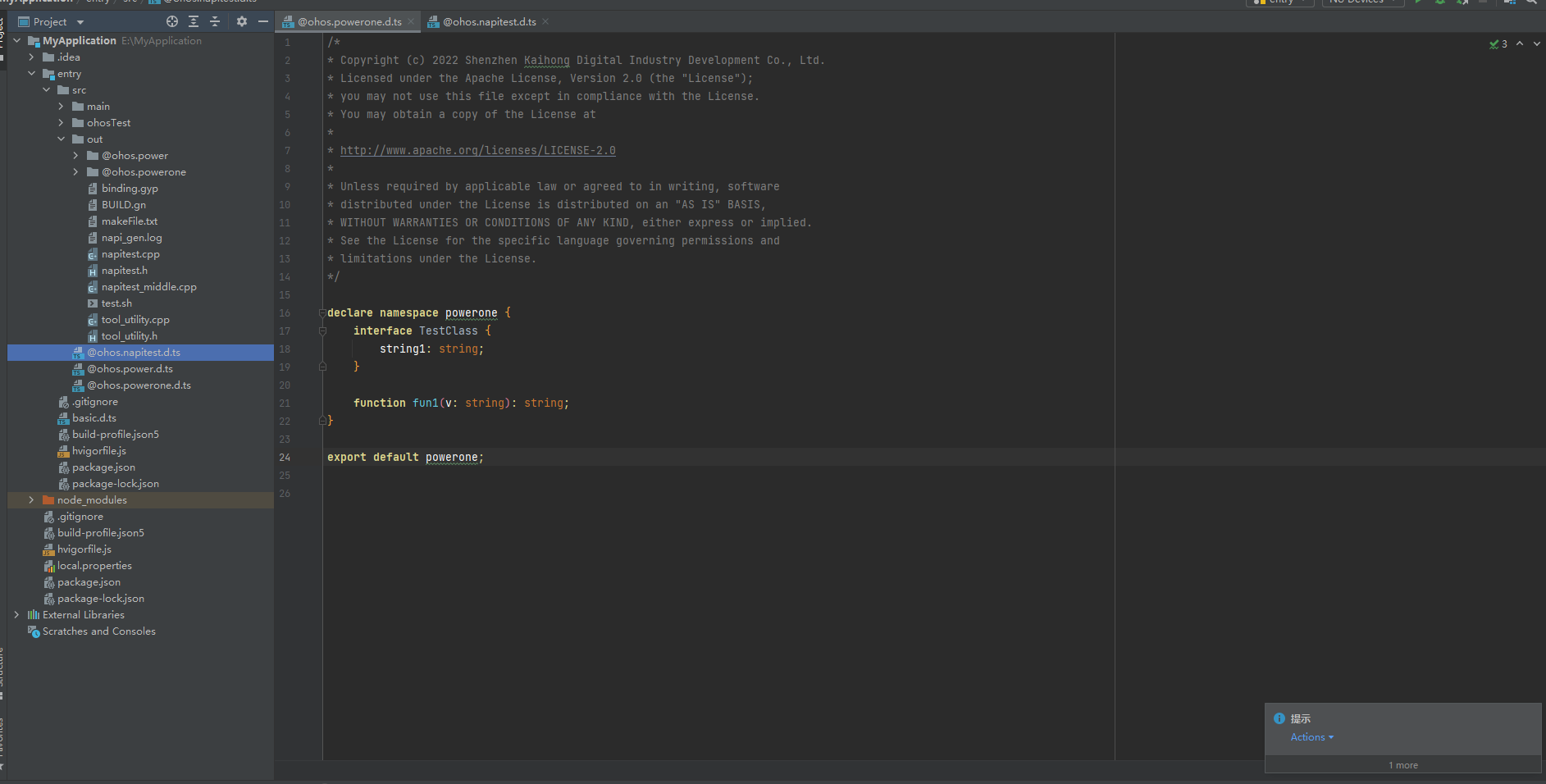Collapse the out folder

[x=61, y=139]
